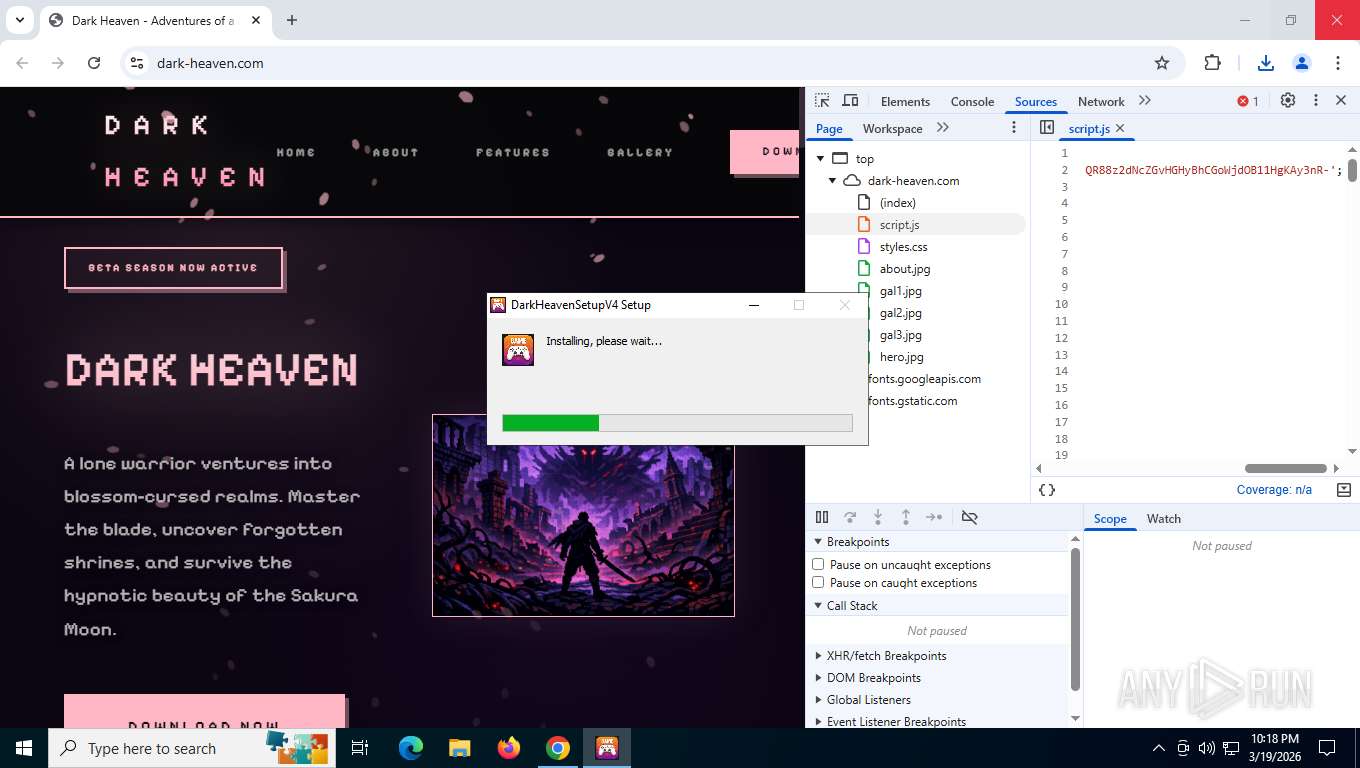
Task: Toggle the device toolbar icon
Action: [850, 101]
